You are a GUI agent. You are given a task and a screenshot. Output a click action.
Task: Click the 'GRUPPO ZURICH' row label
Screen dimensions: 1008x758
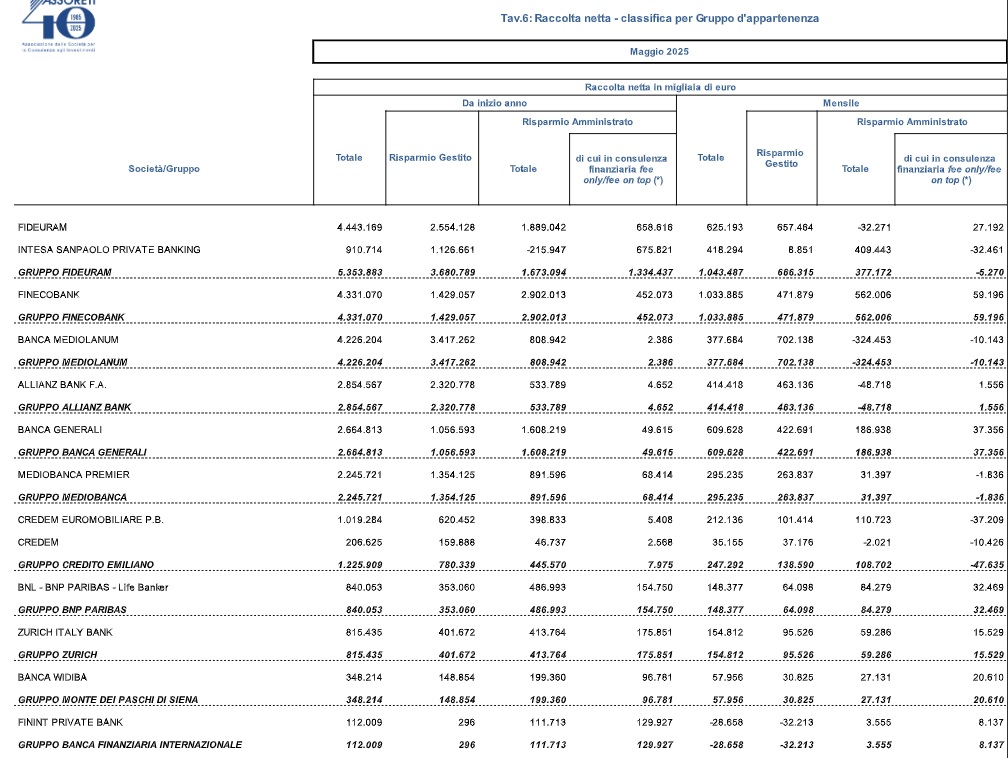58,655
